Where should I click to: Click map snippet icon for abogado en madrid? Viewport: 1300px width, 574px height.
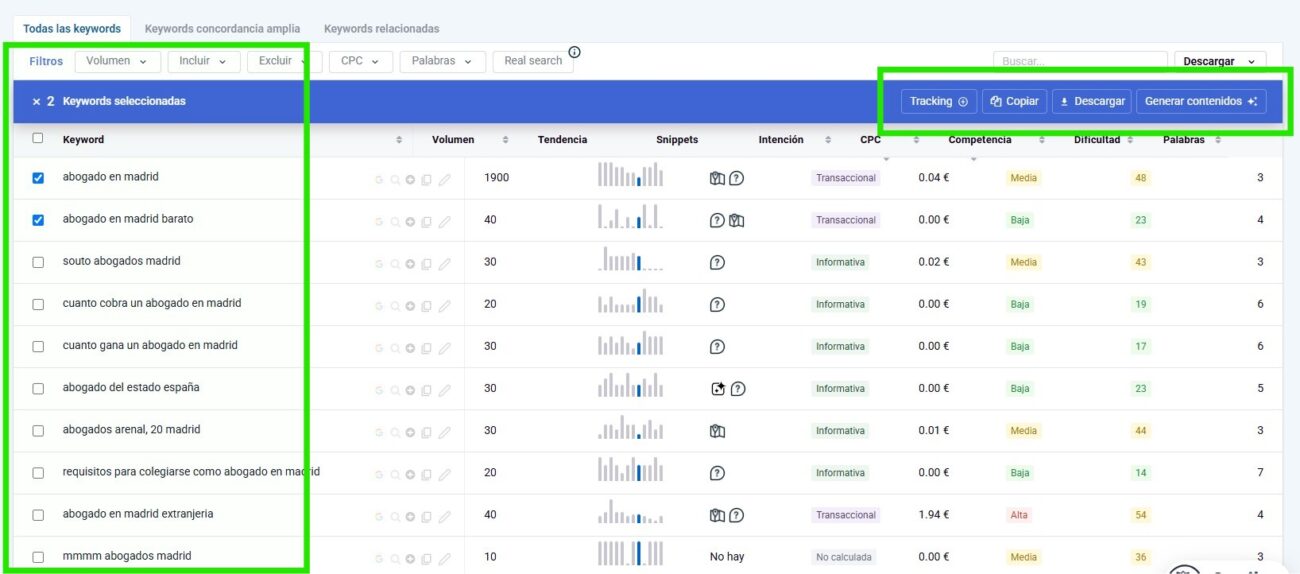pyautogui.click(x=717, y=178)
